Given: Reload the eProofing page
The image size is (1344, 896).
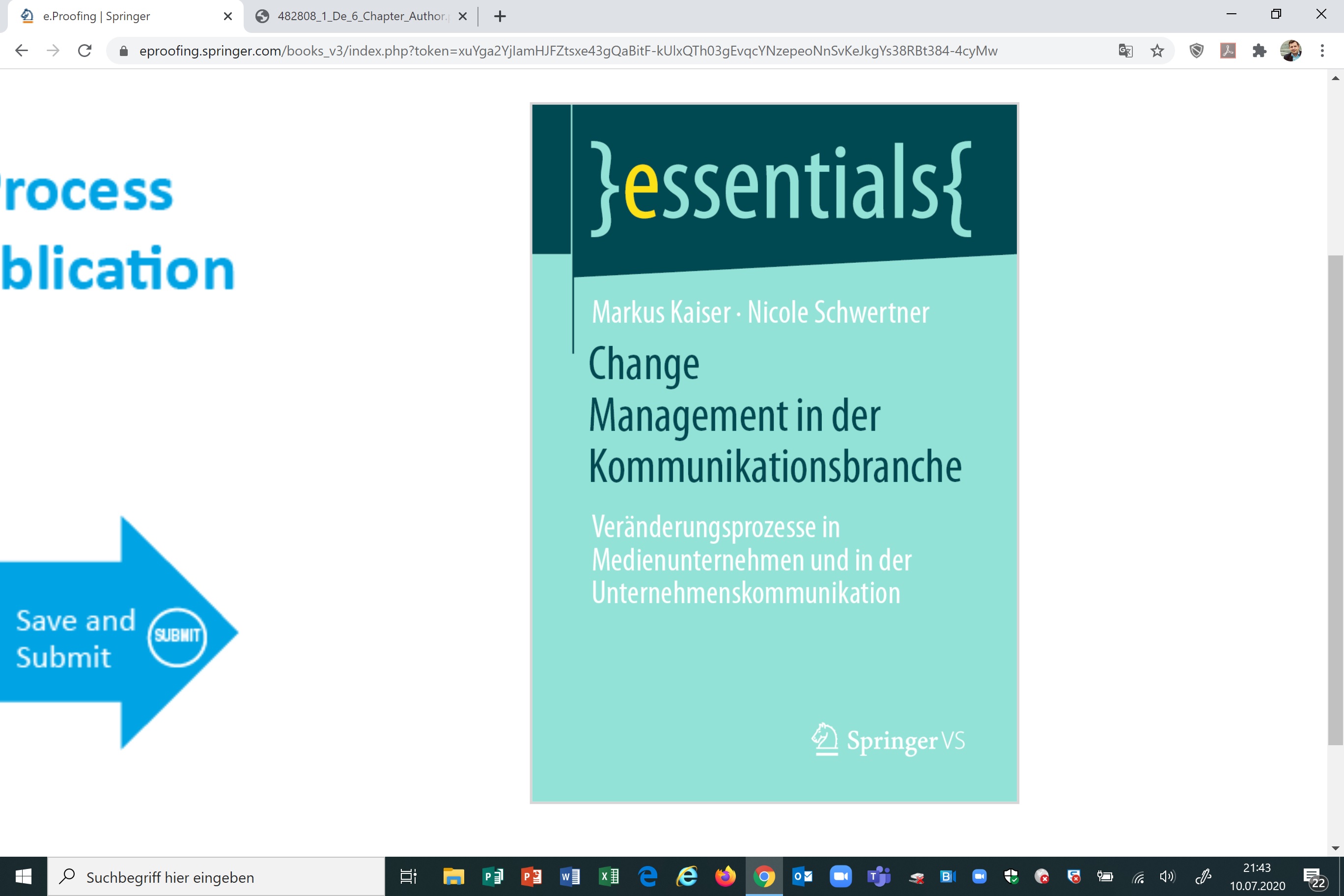Looking at the screenshot, I should click(x=84, y=51).
